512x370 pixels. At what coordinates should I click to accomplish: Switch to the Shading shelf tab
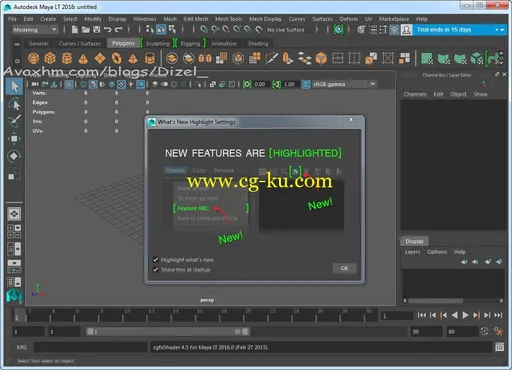point(258,43)
